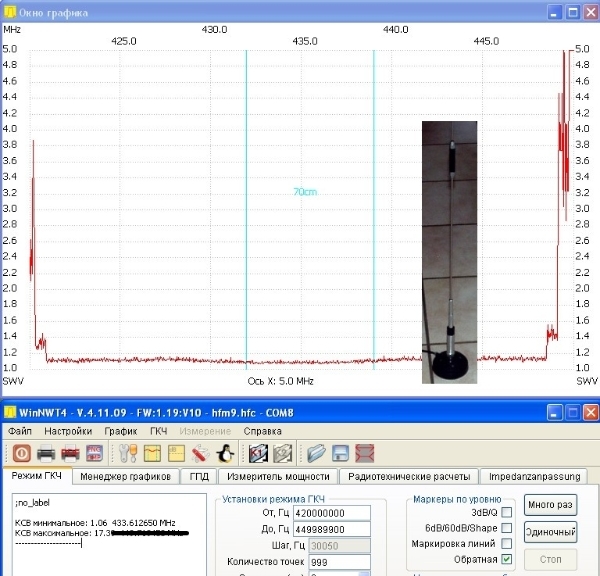Click the K1 calibration folder icon
This screenshot has height=576, width=600.
coord(258,454)
